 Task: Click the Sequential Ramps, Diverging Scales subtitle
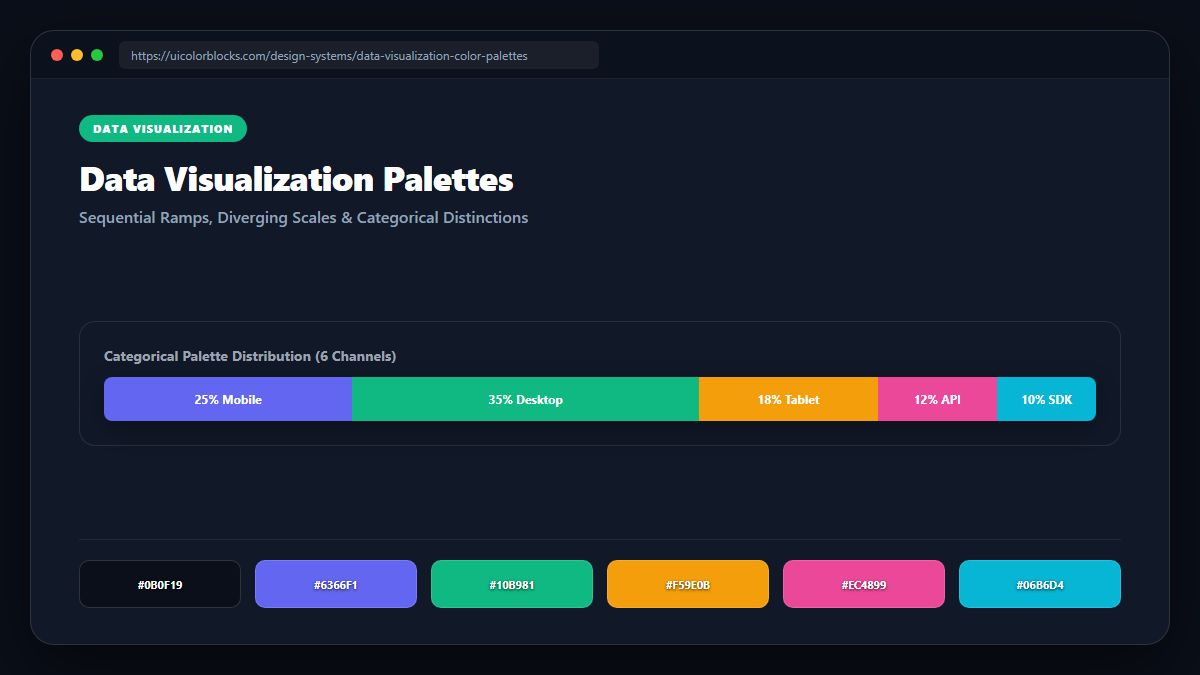pyautogui.click(x=303, y=218)
